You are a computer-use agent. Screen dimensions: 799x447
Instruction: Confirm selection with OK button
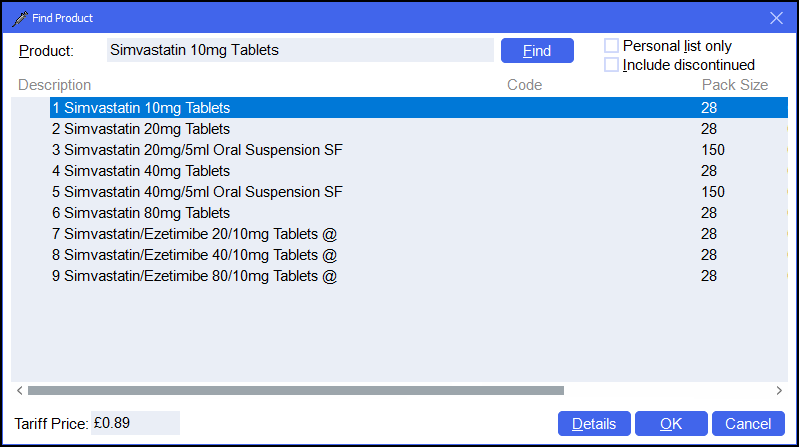click(671, 424)
